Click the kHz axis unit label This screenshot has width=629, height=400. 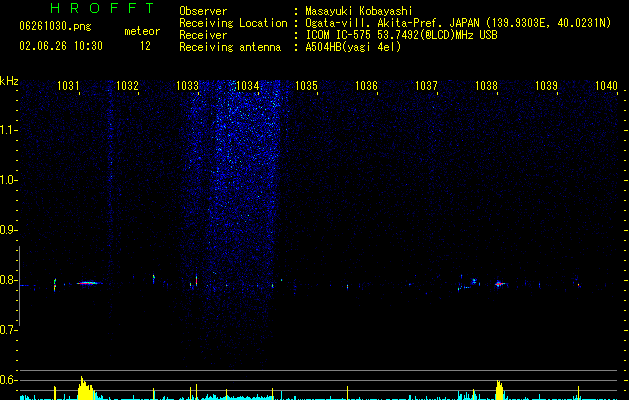click(9, 81)
